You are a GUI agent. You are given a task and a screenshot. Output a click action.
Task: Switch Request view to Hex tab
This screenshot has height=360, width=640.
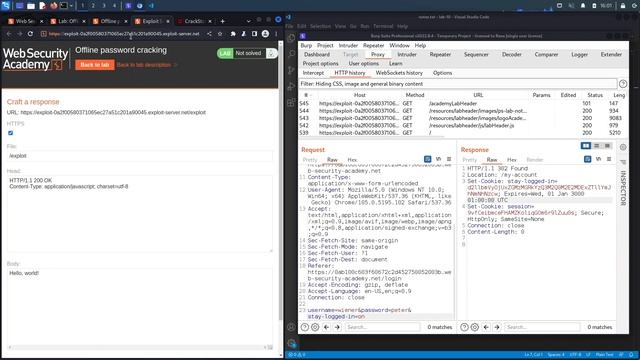pyautogui.click(x=352, y=160)
